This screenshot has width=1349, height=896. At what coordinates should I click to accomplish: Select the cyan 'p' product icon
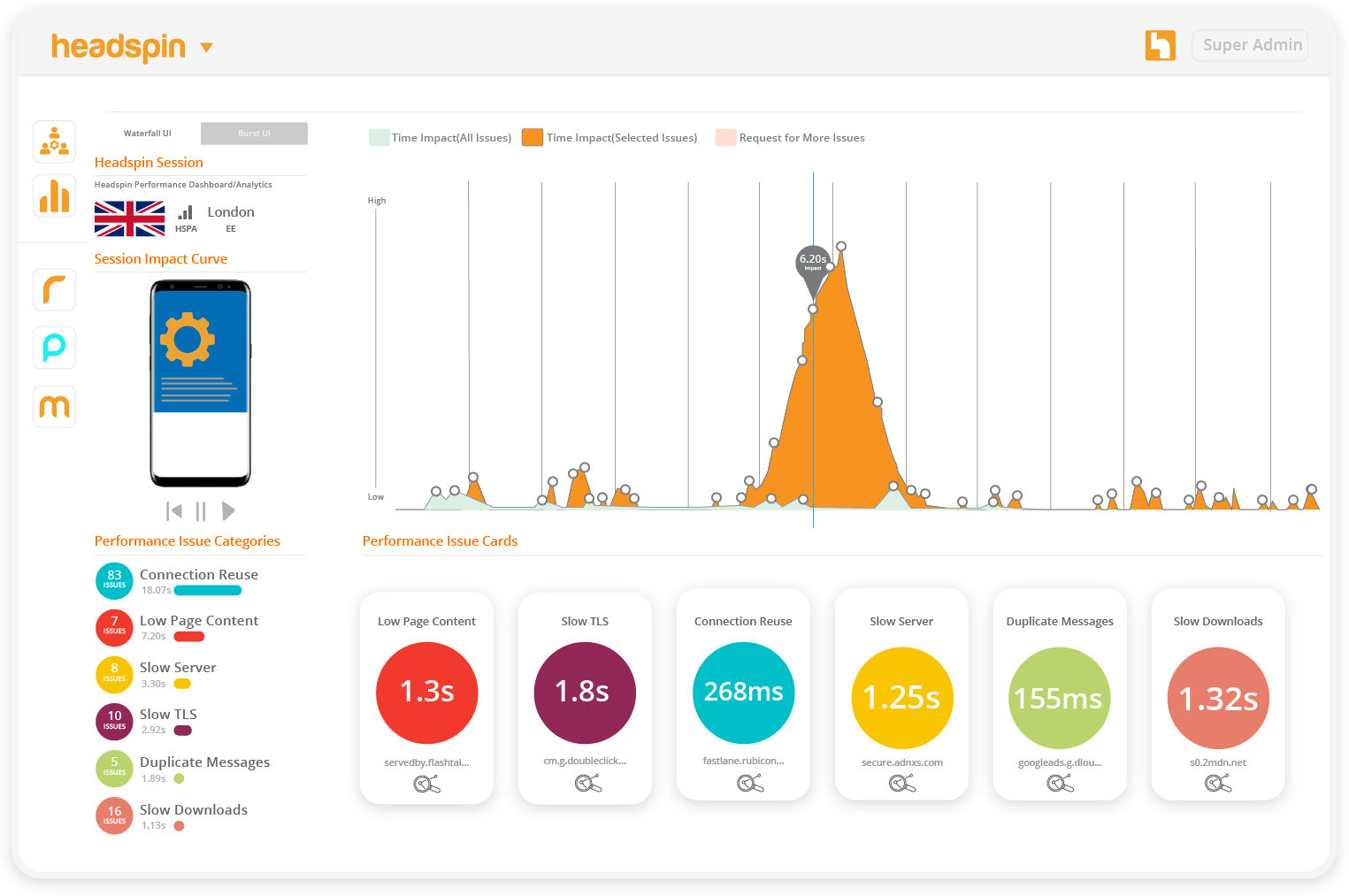[54, 348]
